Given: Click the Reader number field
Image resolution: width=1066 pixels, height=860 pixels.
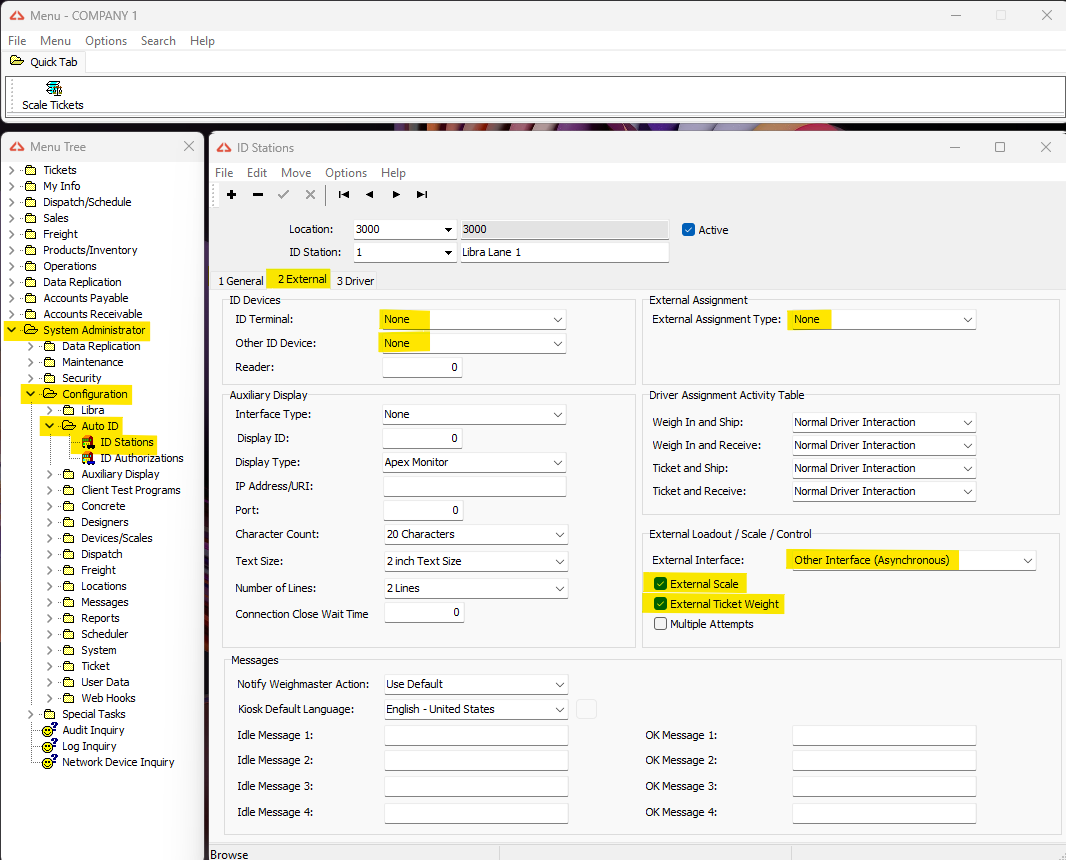Looking at the screenshot, I should coord(422,367).
